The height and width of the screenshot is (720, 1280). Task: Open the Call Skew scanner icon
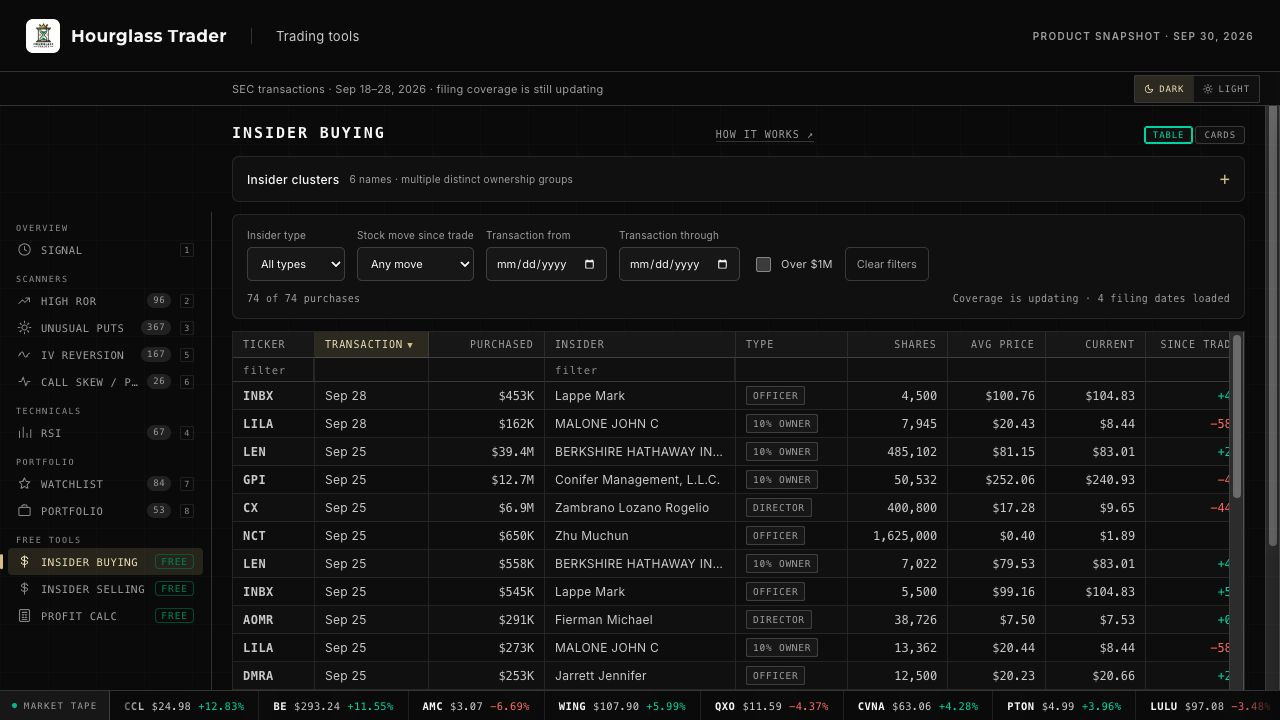click(x=24, y=382)
